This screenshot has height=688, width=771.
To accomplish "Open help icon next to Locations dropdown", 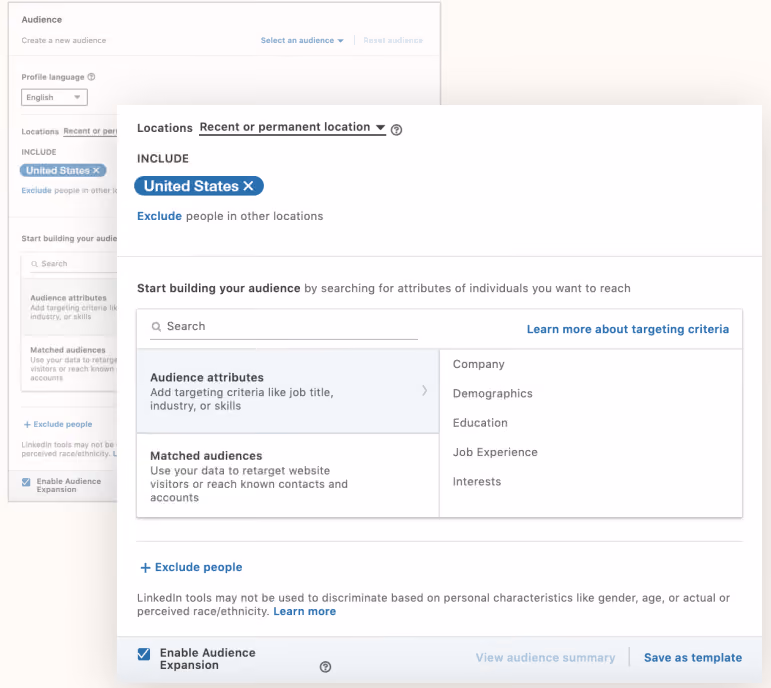I will click(396, 129).
